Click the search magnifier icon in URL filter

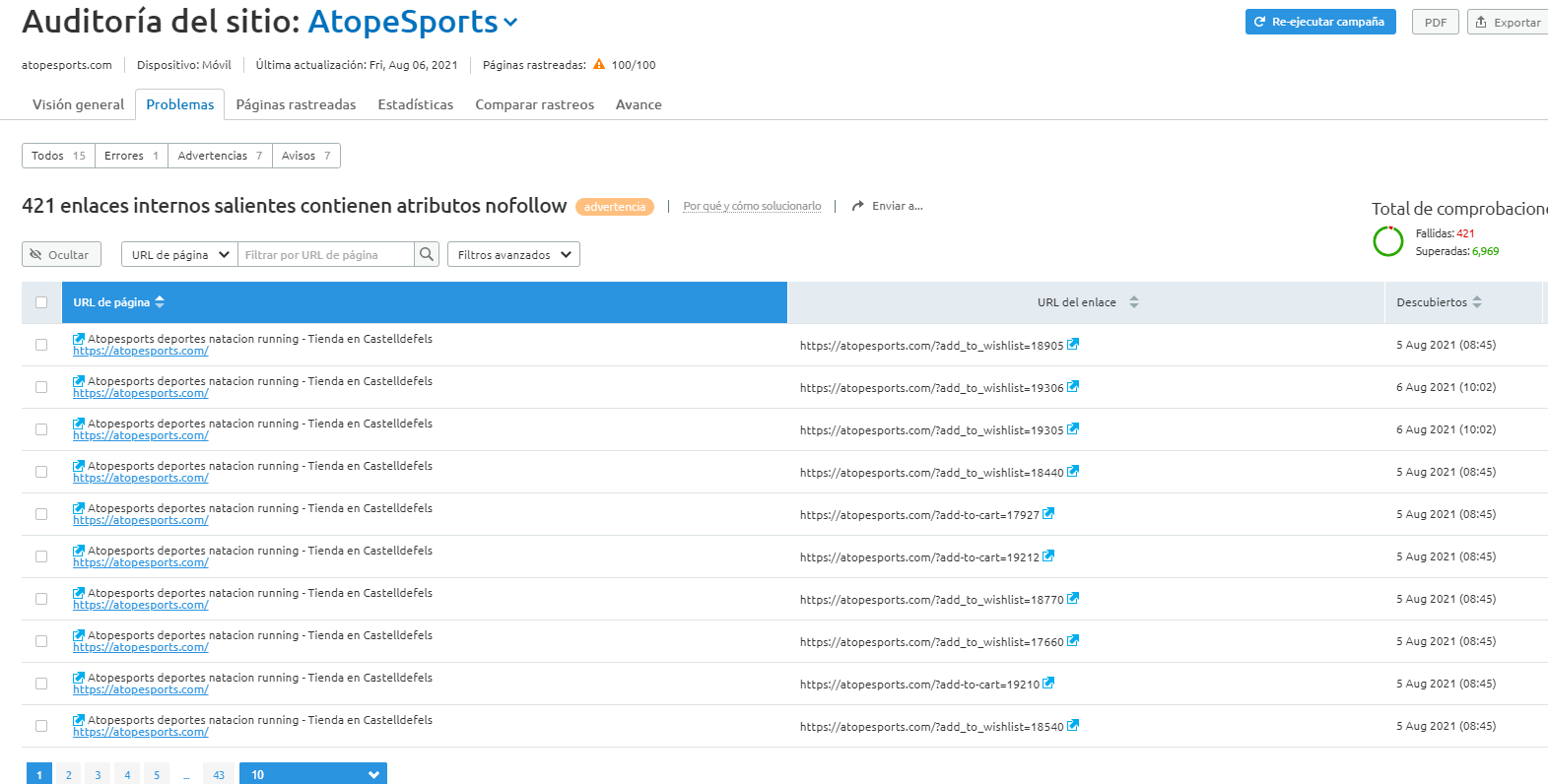[x=427, y=254]
